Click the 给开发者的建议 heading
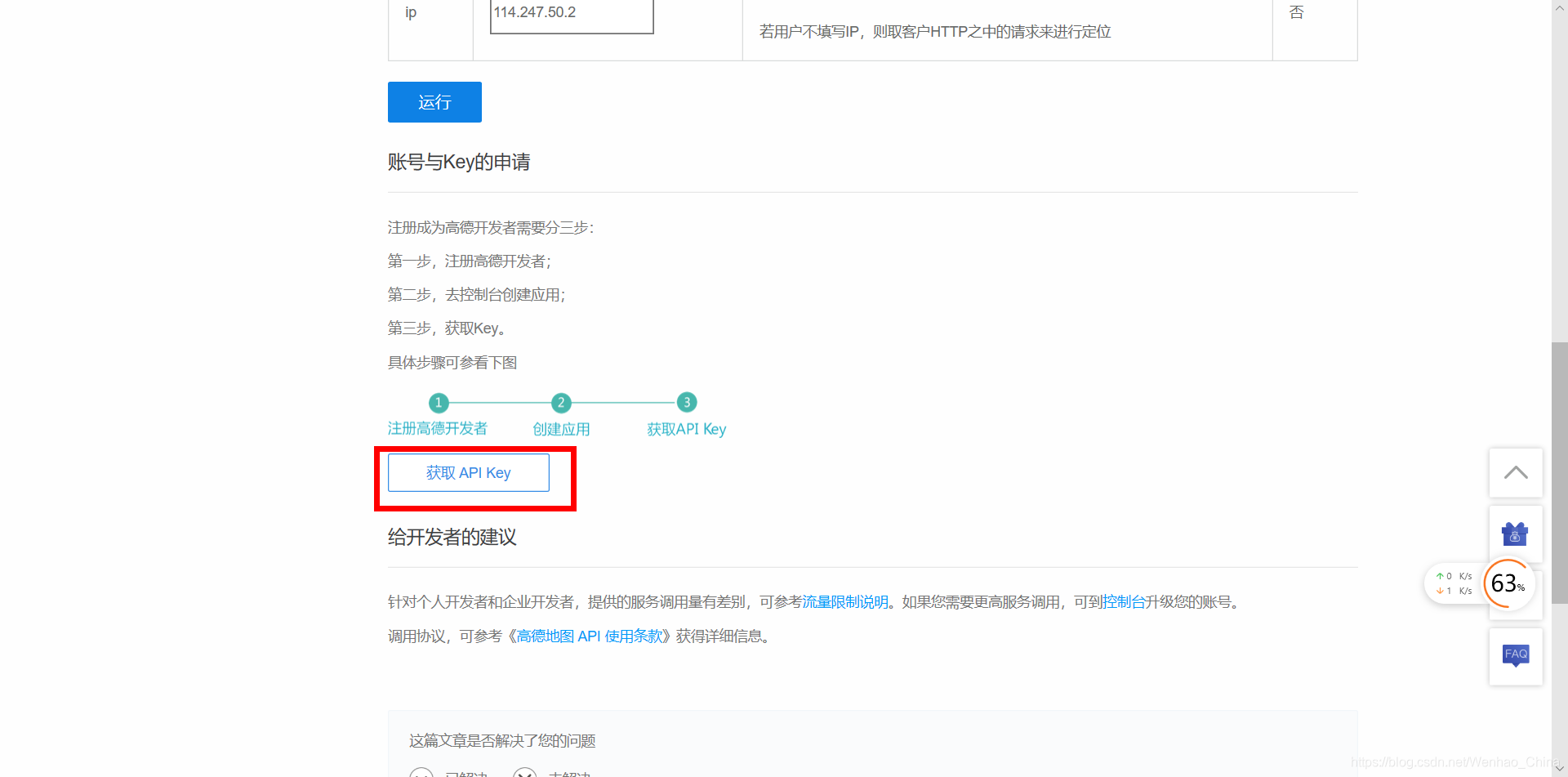This screenshot has width=1568, height=777. (x=452, y=537)
